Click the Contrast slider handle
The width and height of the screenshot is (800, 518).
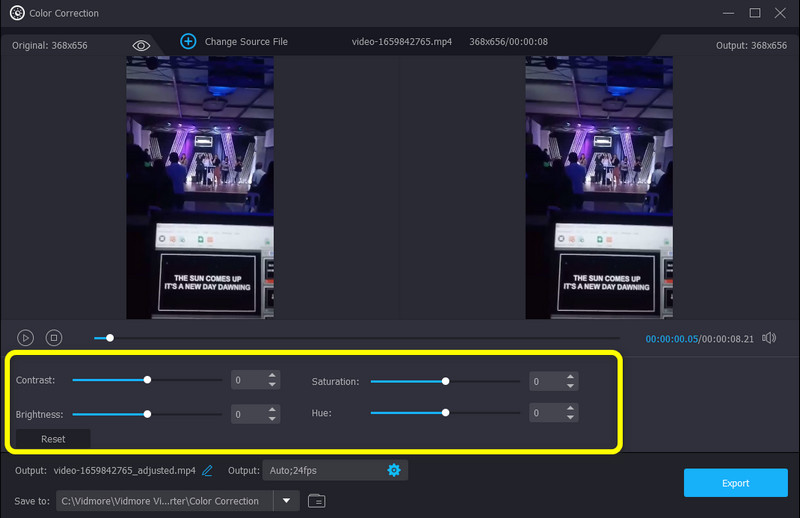pos(147,380)
